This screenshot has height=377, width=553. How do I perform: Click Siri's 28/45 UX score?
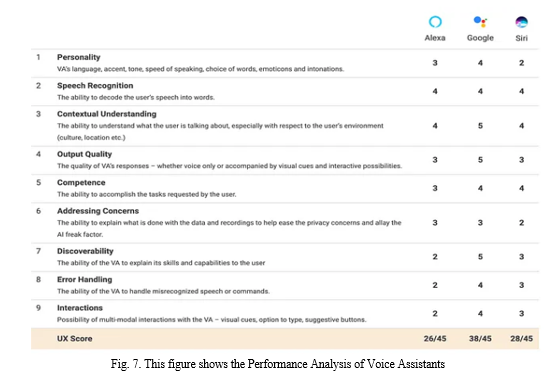click(x=521, y=339)
